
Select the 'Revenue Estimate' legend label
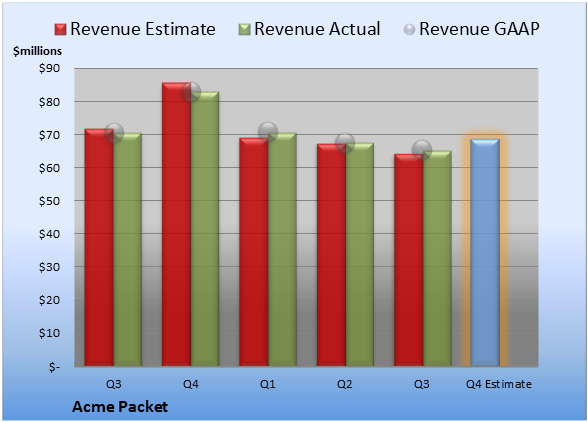point(143,29)
